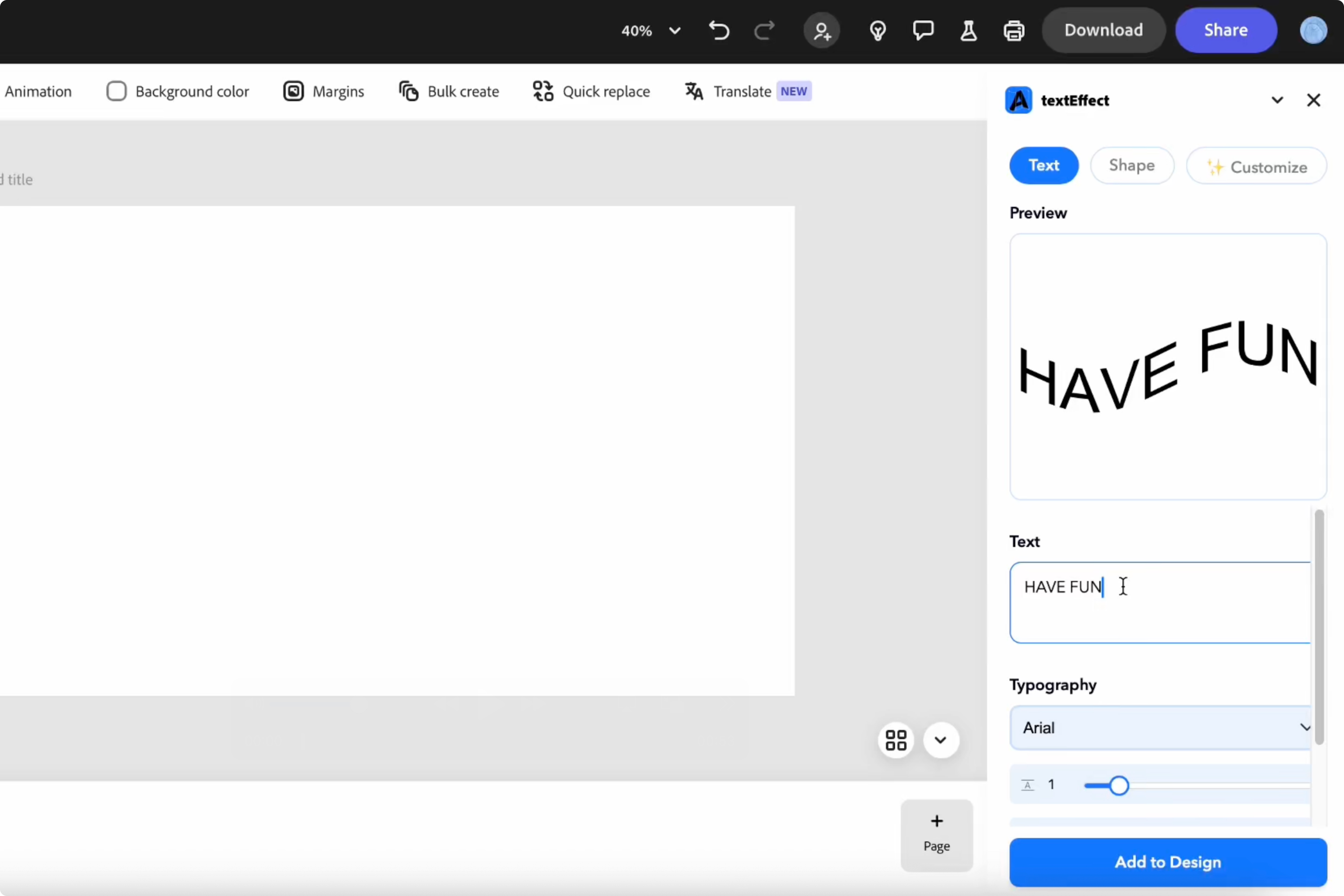
Task: Toggle the Background color swatch box
Action: [x=117, y=91]
